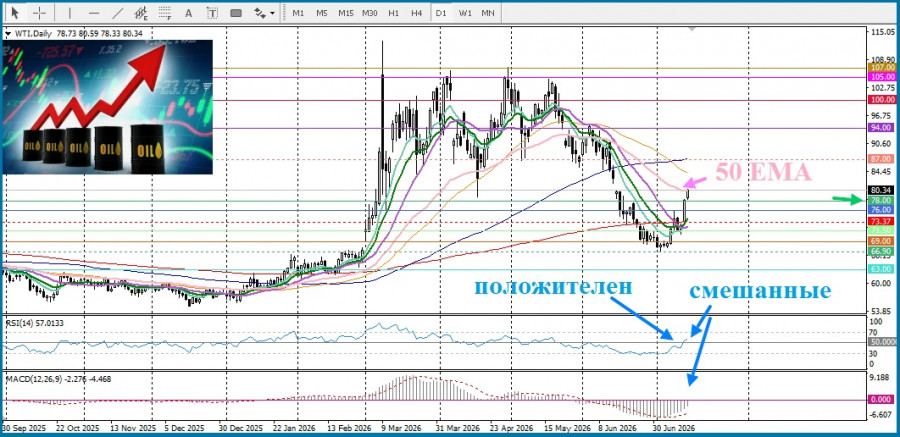Switch to M15 timeframe
The width and height of the screenshot is (900, 437).
(346, 12)
